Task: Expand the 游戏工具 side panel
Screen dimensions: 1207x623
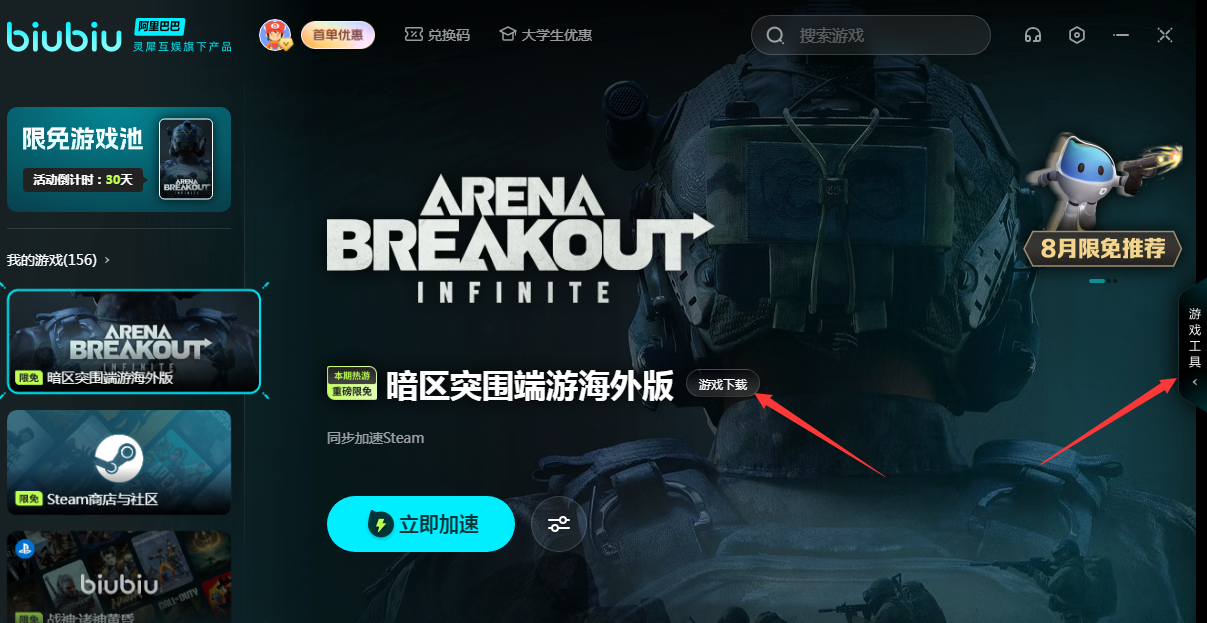Action: coord(1194,345)
